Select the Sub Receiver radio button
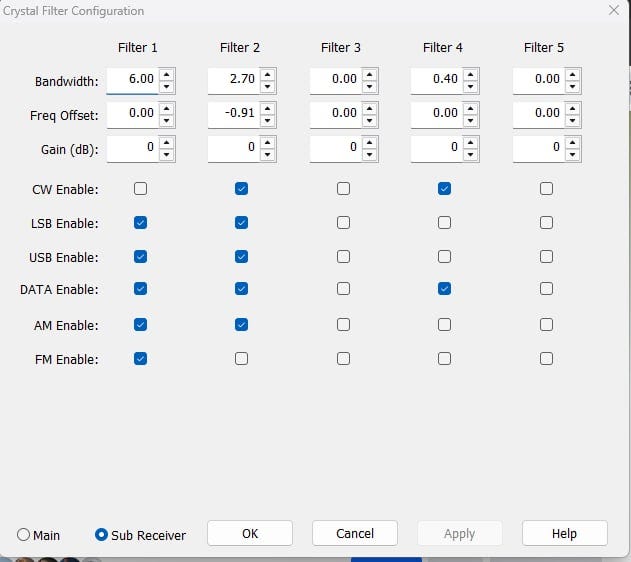The image size is (631, 562). pos(101,535)
